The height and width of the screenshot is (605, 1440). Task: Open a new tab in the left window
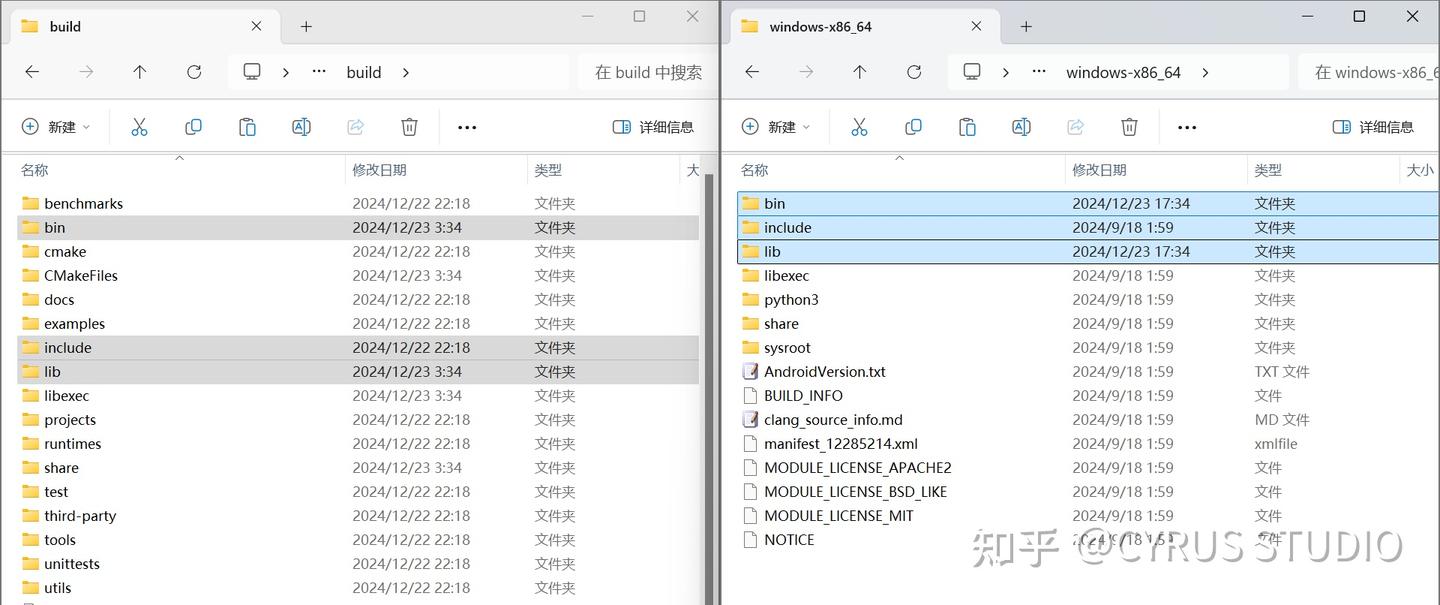(x=306, y=26)
